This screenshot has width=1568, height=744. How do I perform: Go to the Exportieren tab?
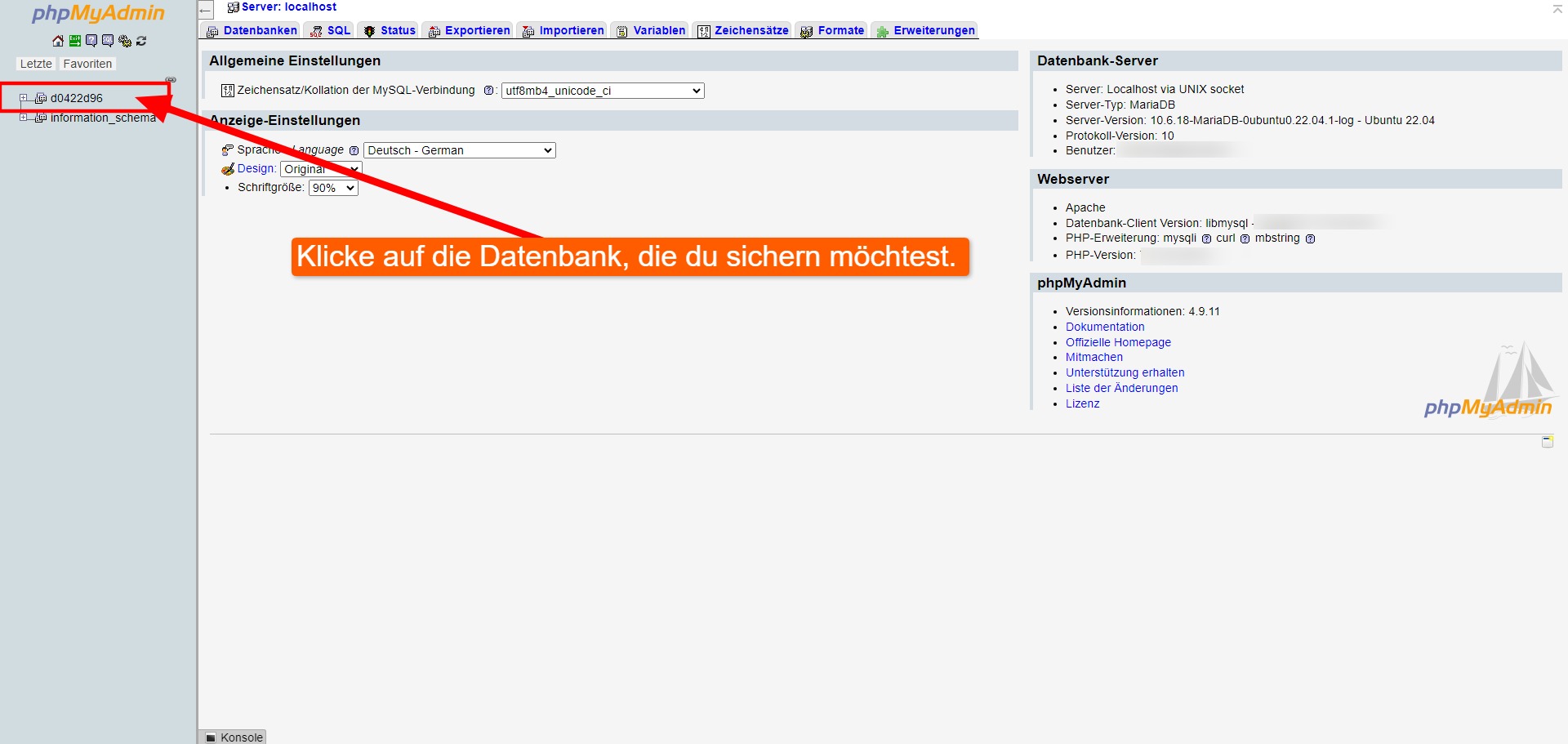469,31
